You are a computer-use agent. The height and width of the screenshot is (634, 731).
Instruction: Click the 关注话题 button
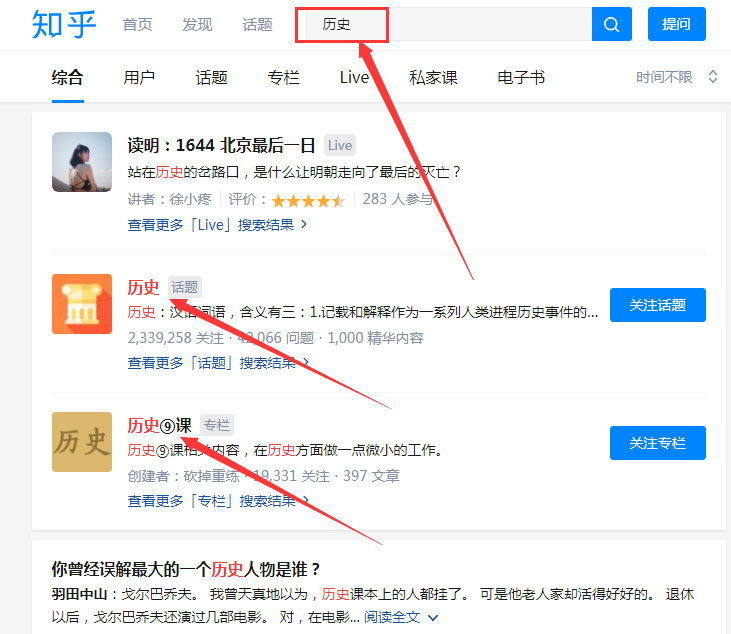[657, 305]
